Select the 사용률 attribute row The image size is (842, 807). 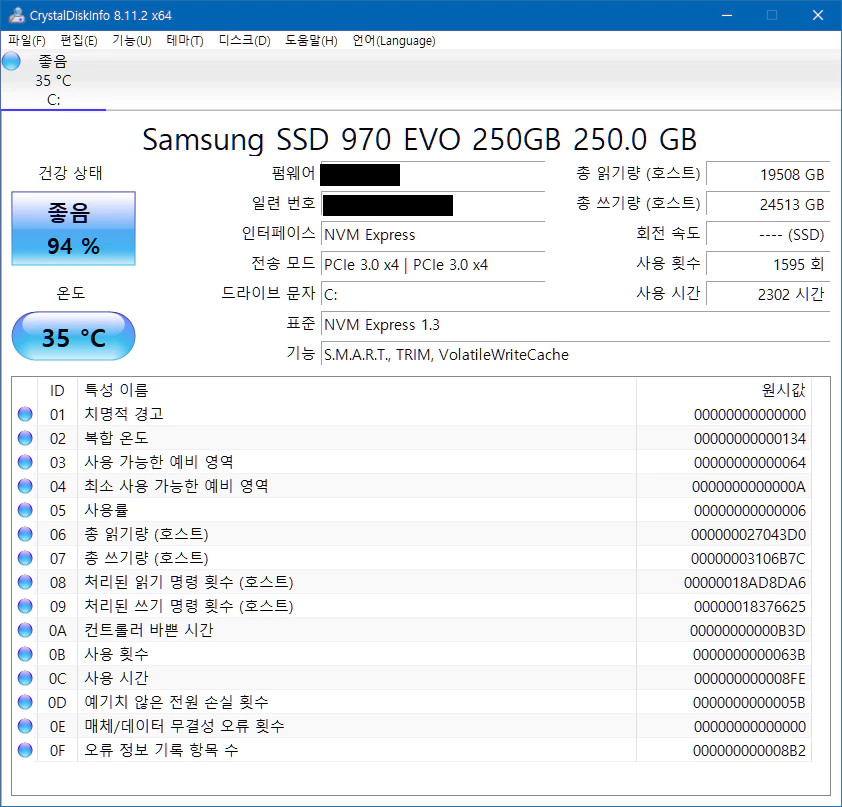pyautogui.click(x=411, y=510)
